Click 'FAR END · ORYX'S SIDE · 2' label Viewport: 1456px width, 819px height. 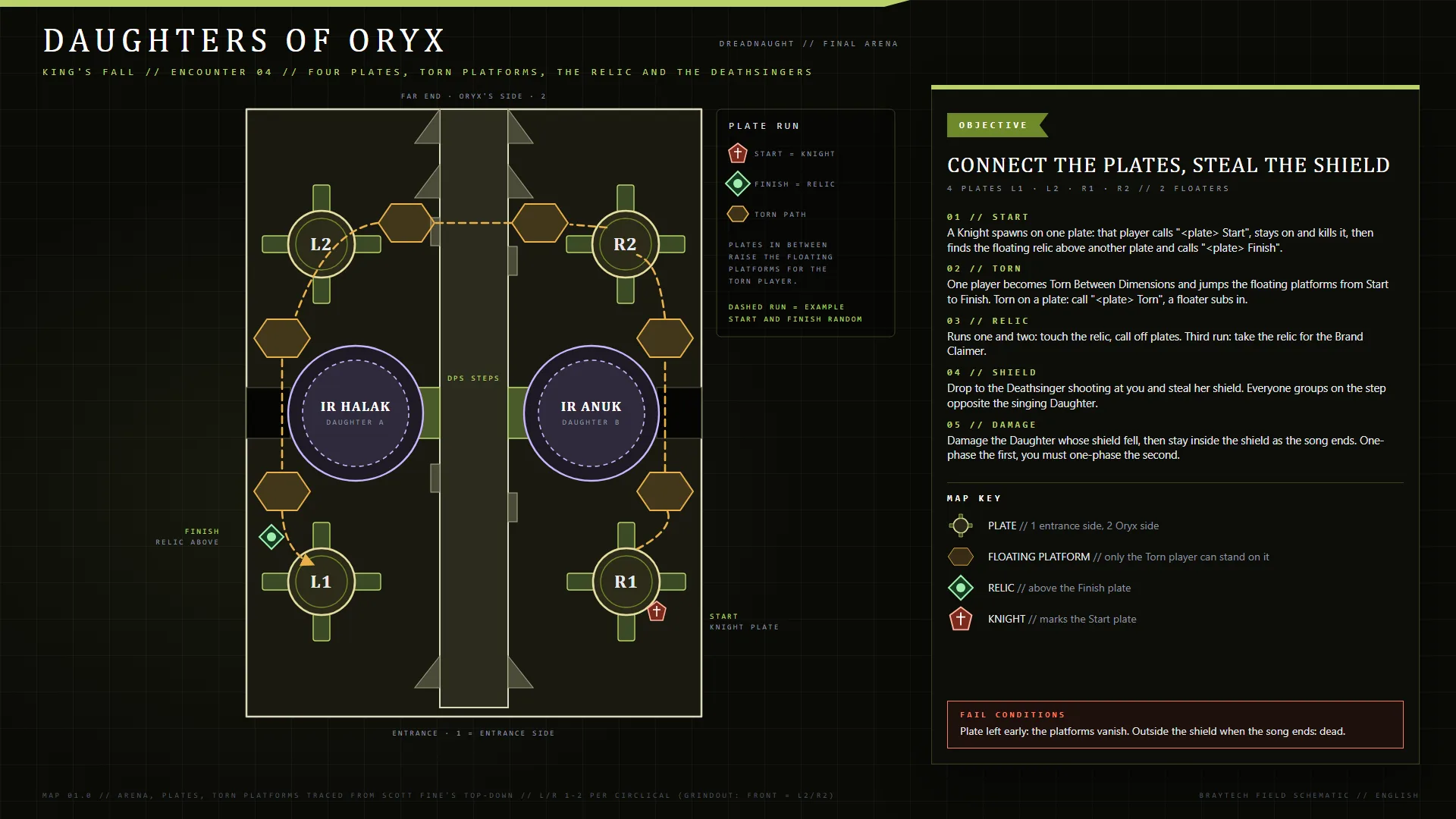pyautogui.click(x=473, y=96)
